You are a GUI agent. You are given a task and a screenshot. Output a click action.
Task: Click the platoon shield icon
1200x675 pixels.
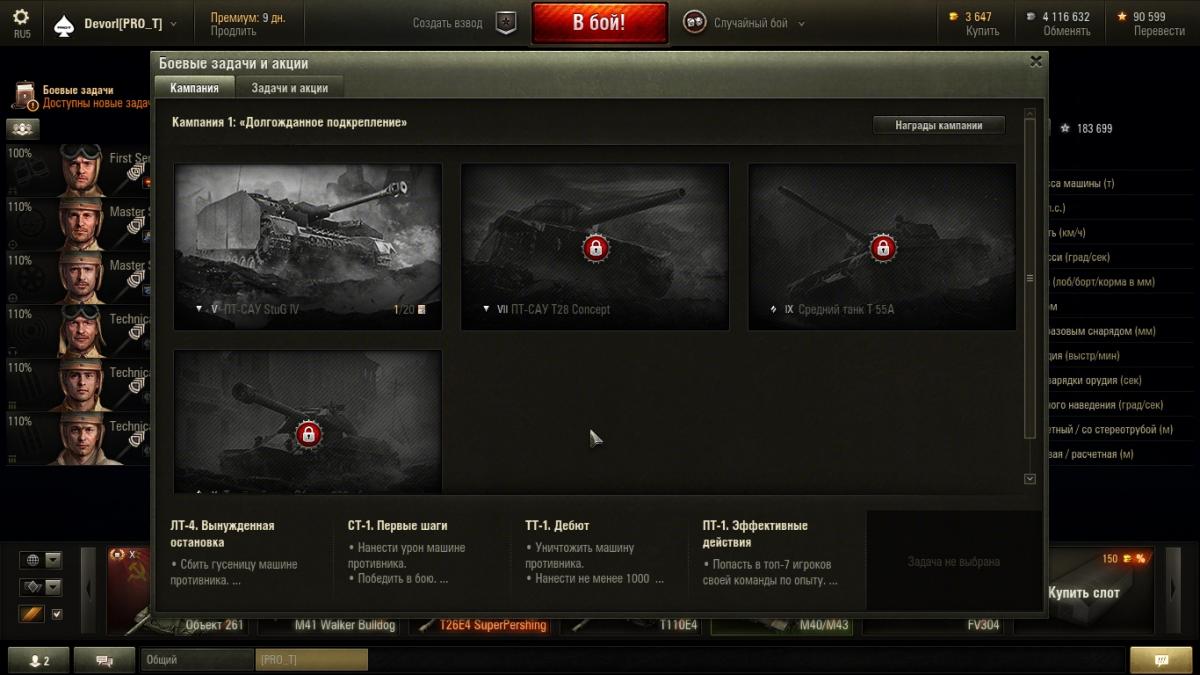point(508,23)
